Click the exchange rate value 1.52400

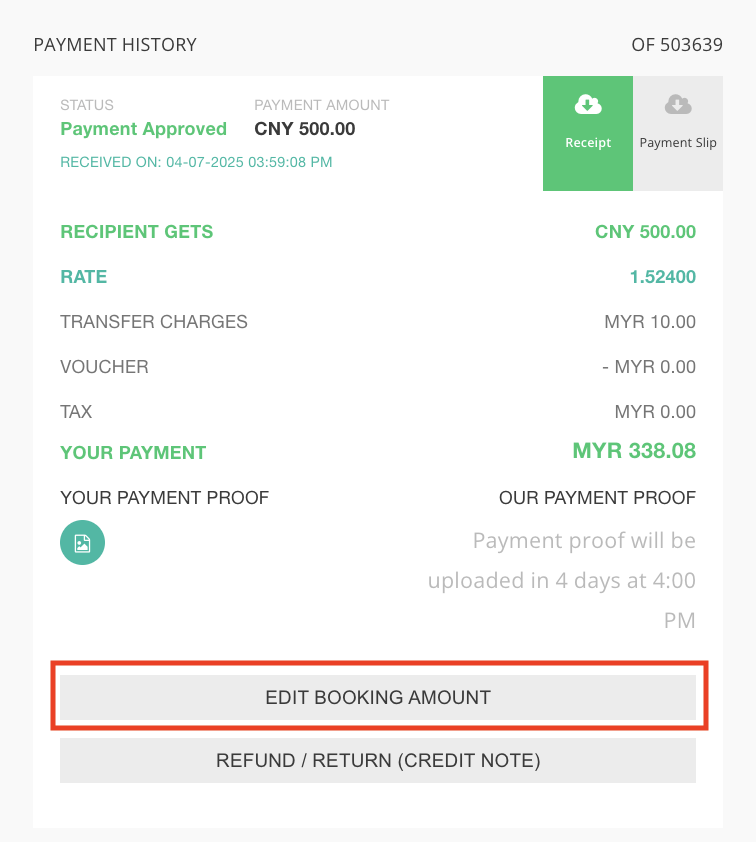coord(662,277)
